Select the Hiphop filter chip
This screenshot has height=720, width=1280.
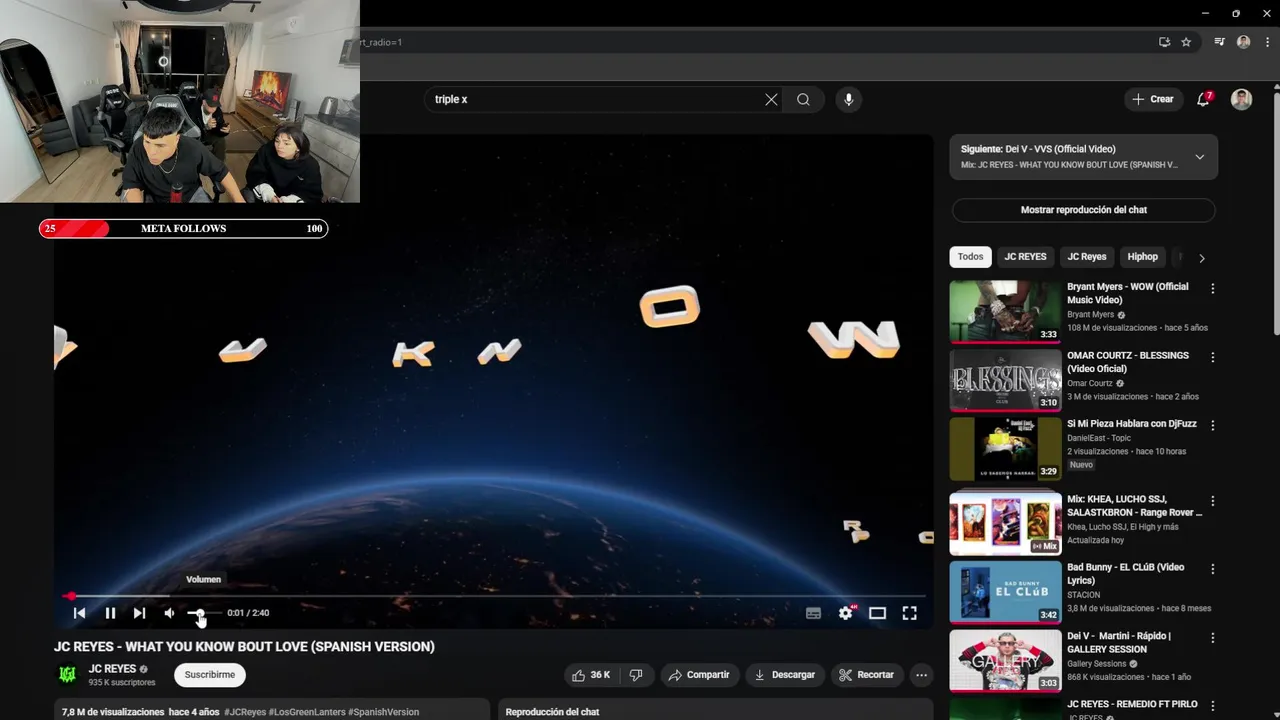[1142, 257]
